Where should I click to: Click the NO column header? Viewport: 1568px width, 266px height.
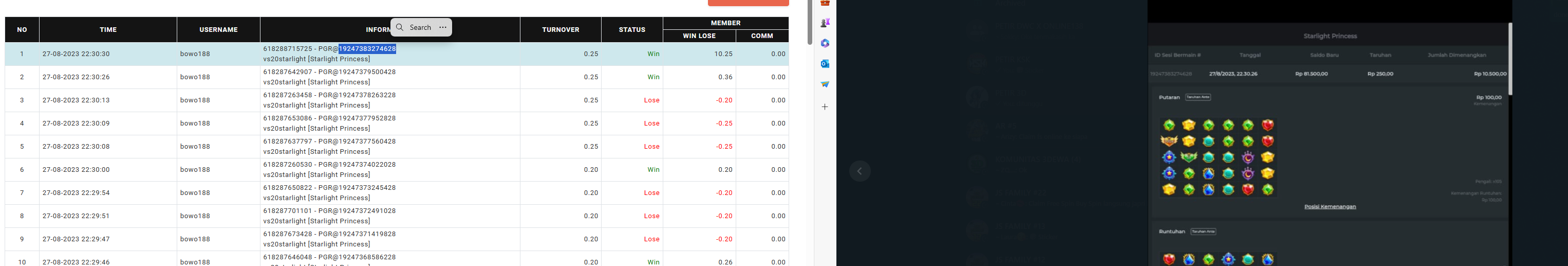(22, 29)
